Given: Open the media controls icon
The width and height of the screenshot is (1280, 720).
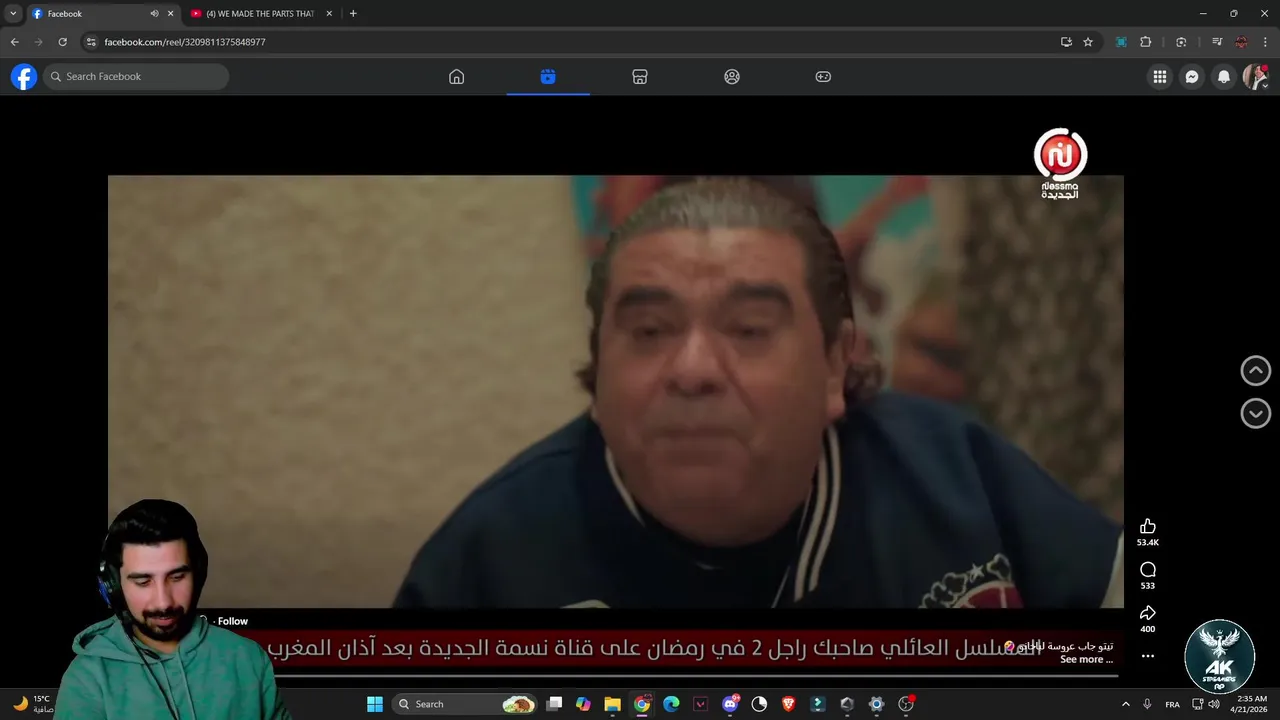Looking at the screenshot, I should [x=1217, y=42].
